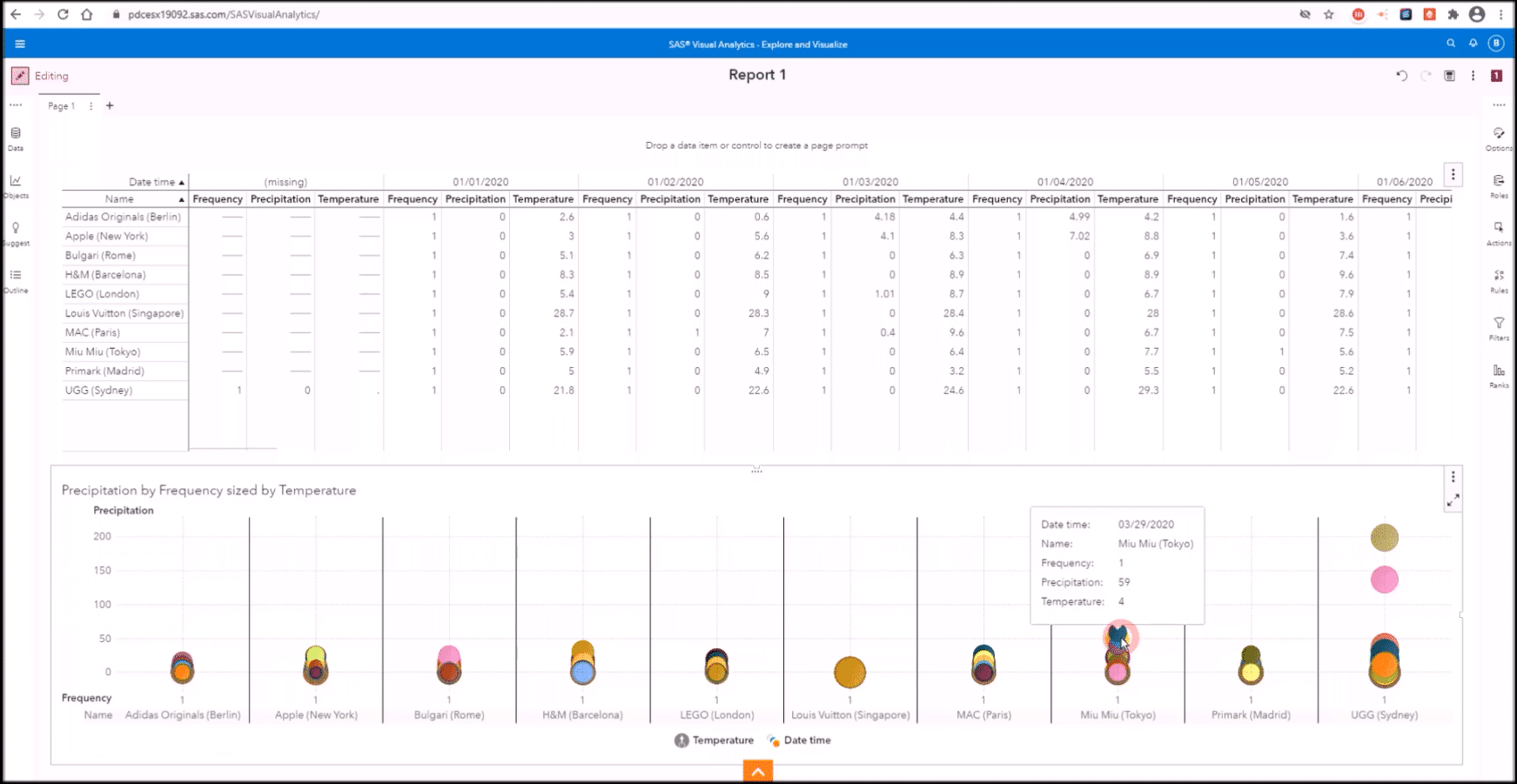Open the Options pane
Image resolution: width=1517 pixels, height=784 pixels.
click(1499, 139)
